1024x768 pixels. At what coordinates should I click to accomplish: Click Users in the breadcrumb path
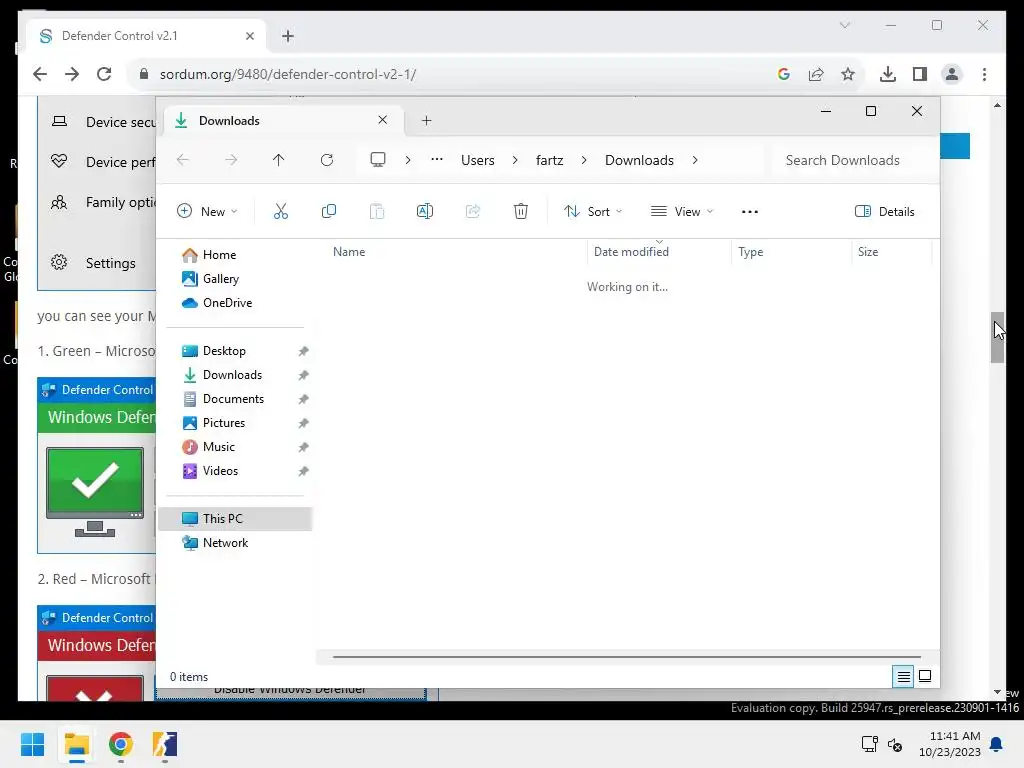coord(477,160)
